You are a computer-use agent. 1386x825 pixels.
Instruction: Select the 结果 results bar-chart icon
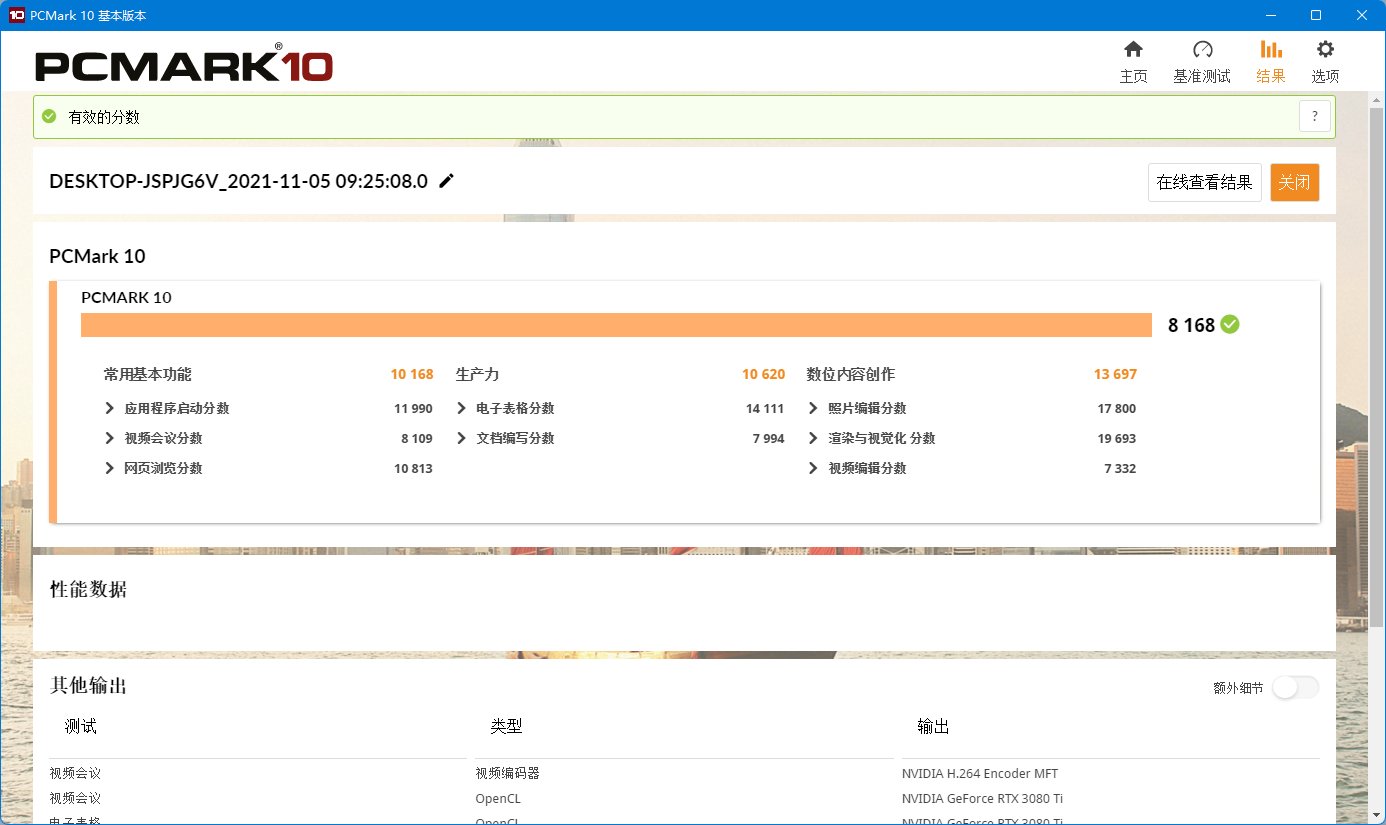pos(1271,49)
